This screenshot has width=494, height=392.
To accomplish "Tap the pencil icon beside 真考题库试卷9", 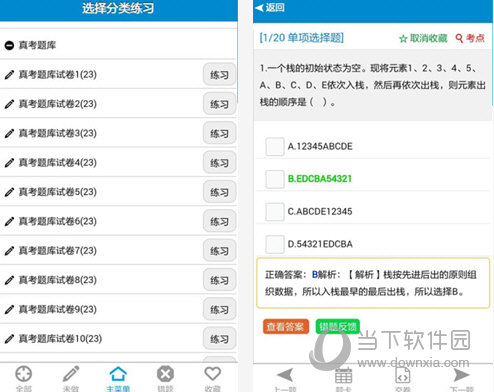I will point(9,309).
